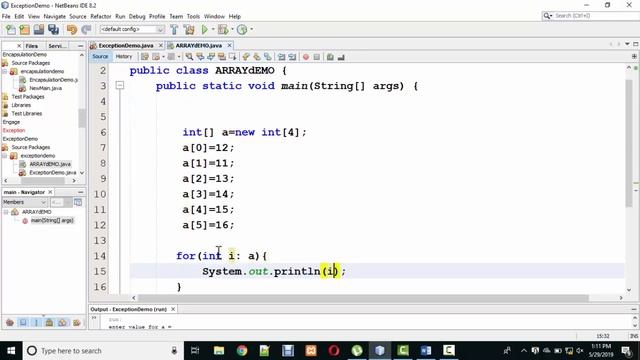Switch to the Services panel tab

click(57, 46)
